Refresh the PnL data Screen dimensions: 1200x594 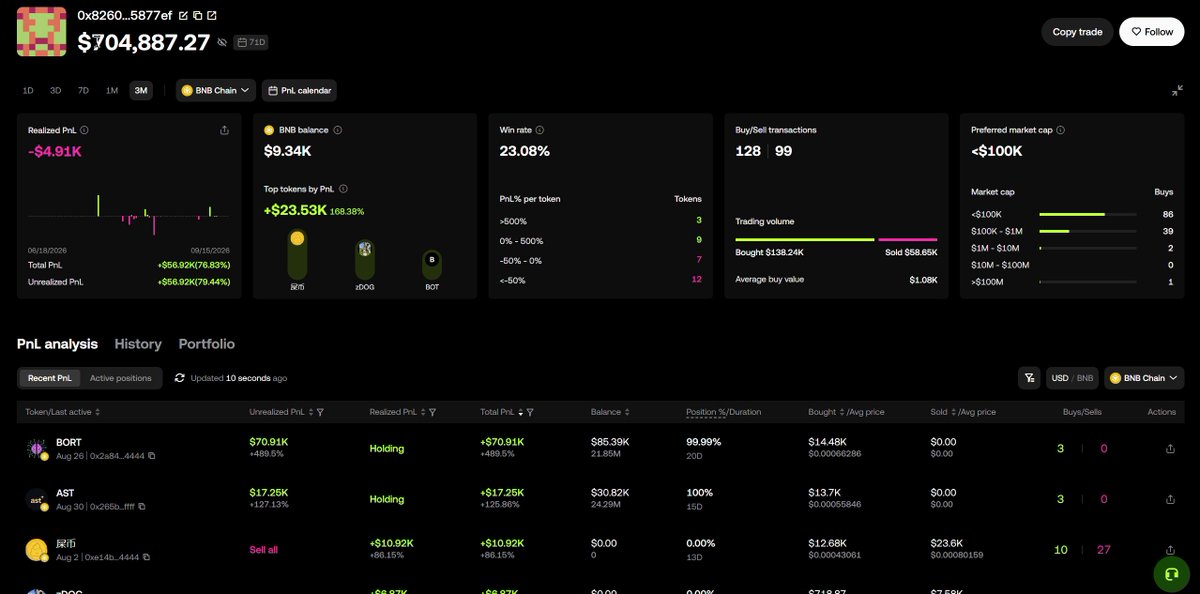tap(179, 378)
